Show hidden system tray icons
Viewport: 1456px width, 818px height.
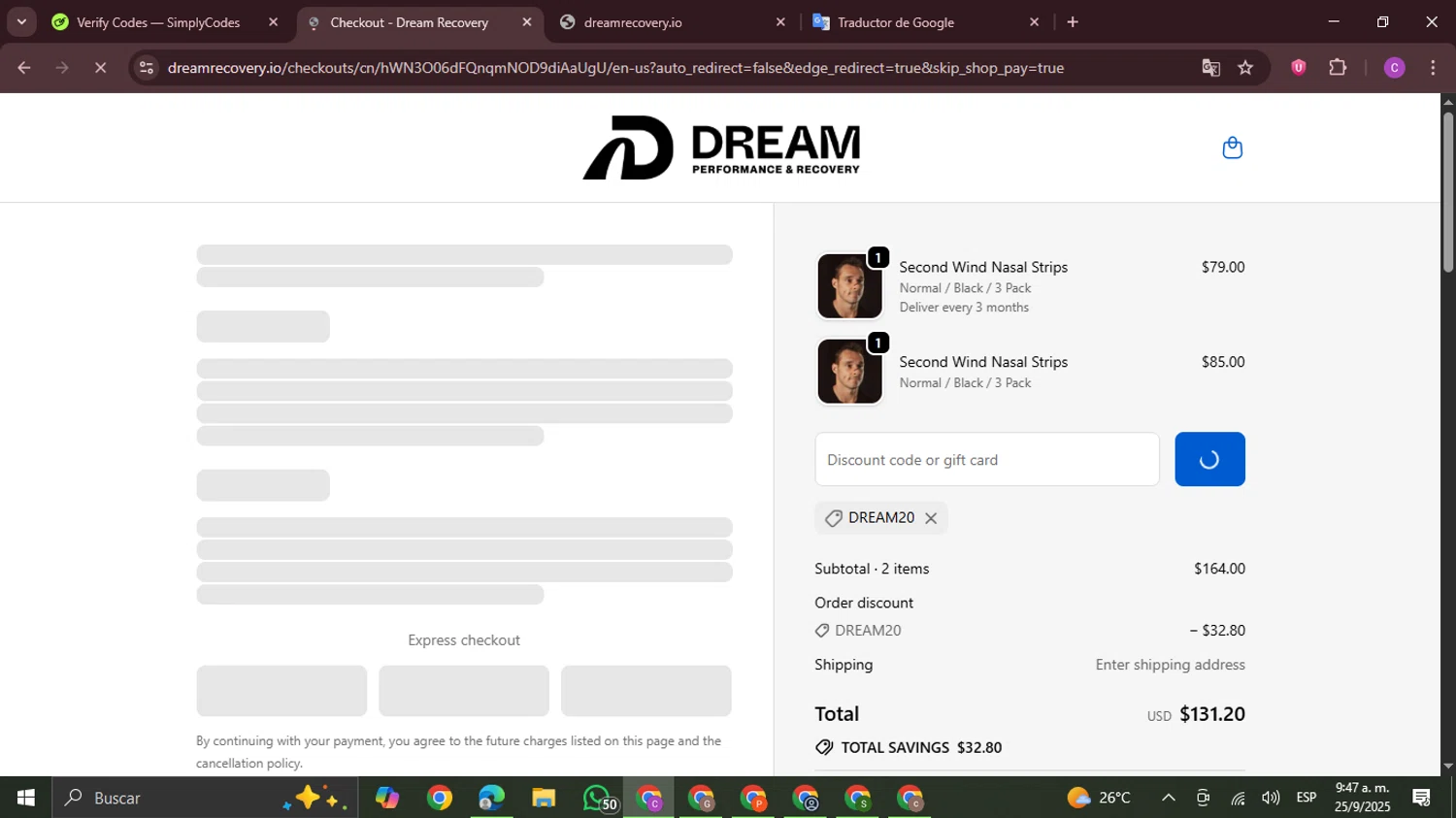tap(1169, 798)
